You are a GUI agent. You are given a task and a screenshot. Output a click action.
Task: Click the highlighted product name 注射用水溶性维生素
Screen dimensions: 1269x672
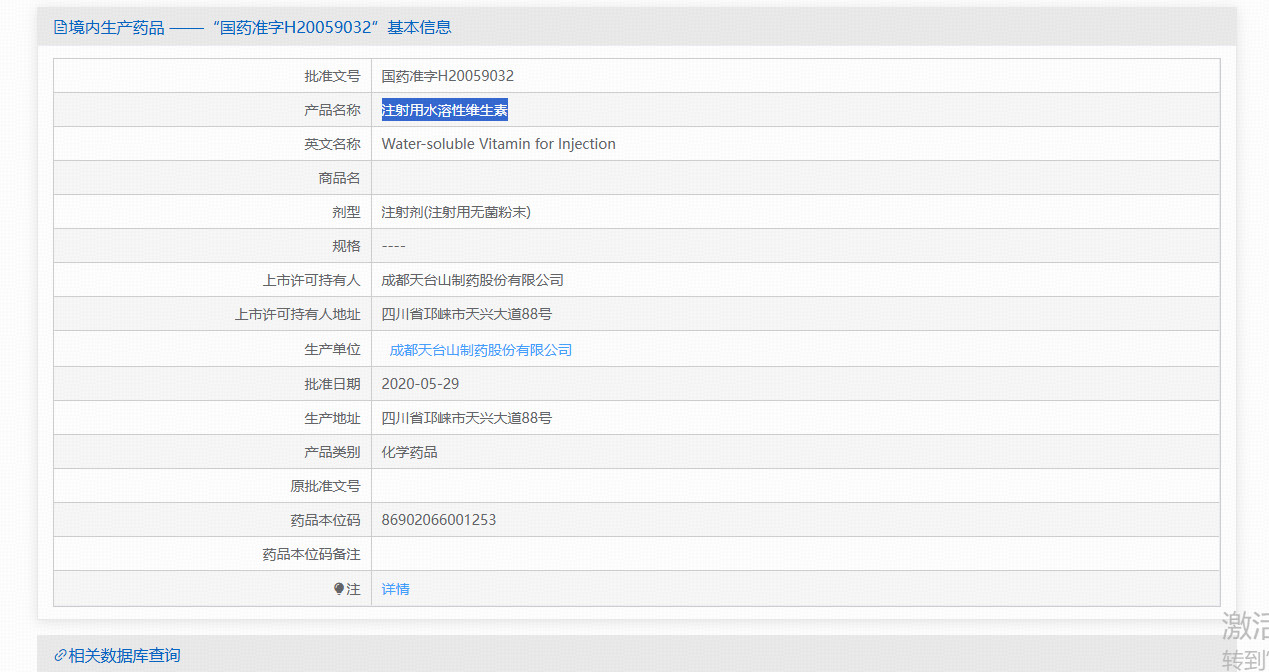(x=445, y=110)
